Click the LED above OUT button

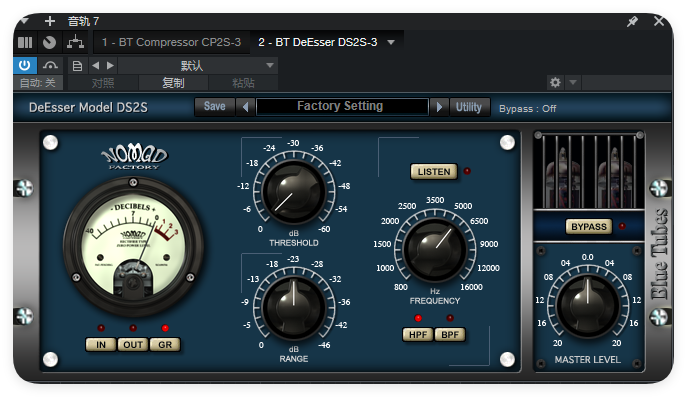133,328
